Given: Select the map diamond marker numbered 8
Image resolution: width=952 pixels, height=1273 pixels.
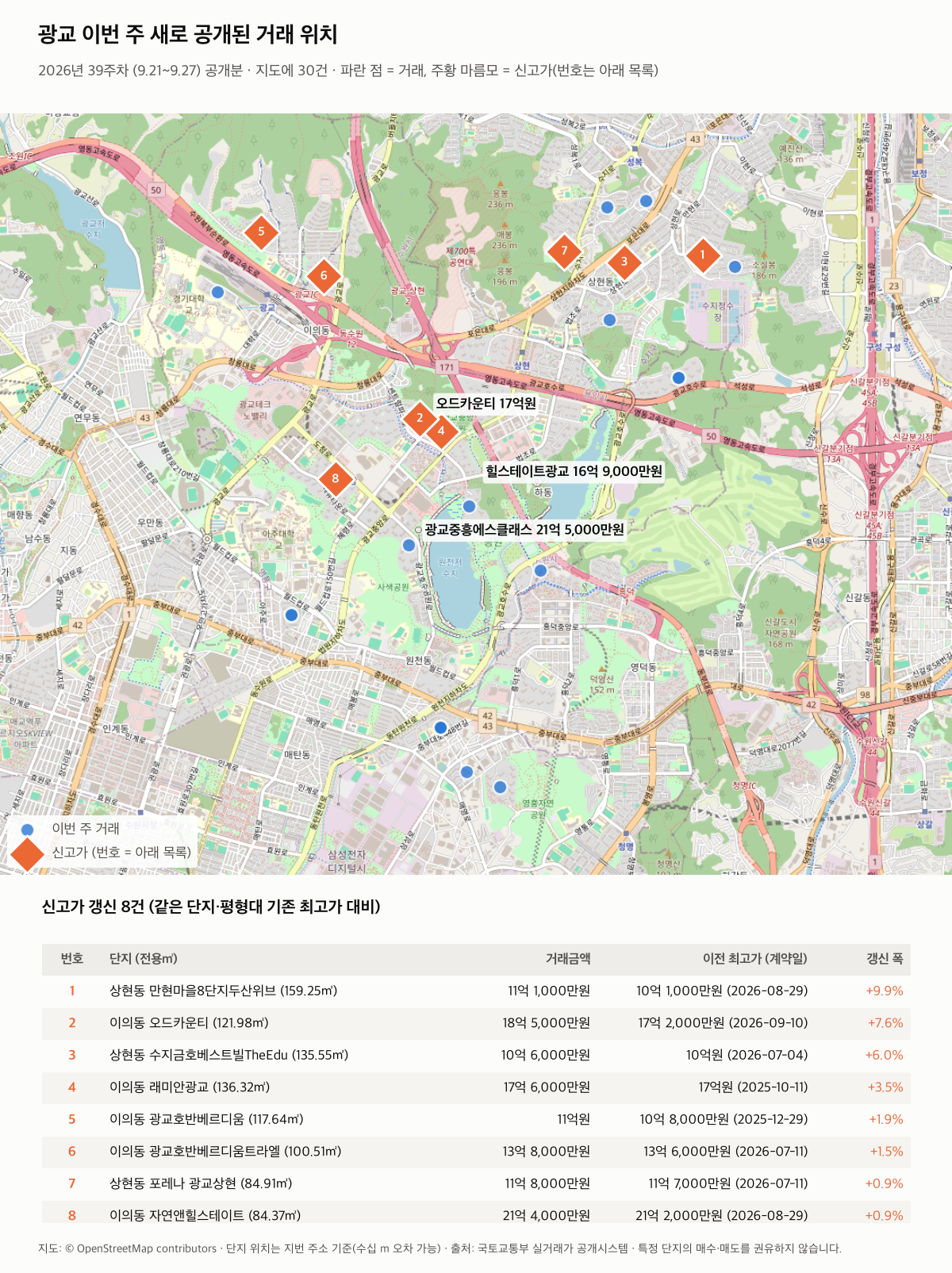Looking at the screenshot, I should coord(336,478).
